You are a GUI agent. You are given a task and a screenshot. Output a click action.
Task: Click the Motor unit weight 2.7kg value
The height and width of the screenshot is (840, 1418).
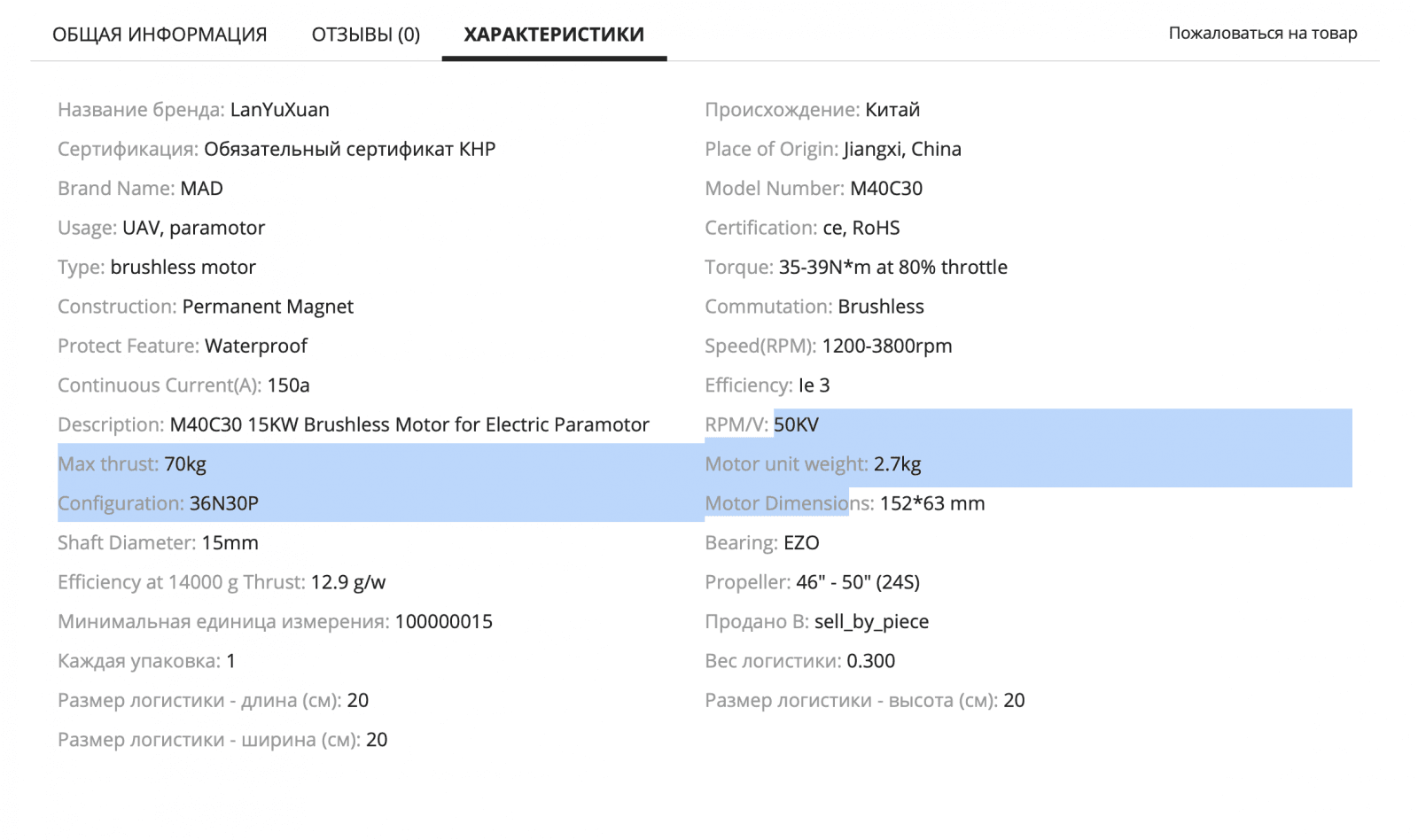point(897,464)
